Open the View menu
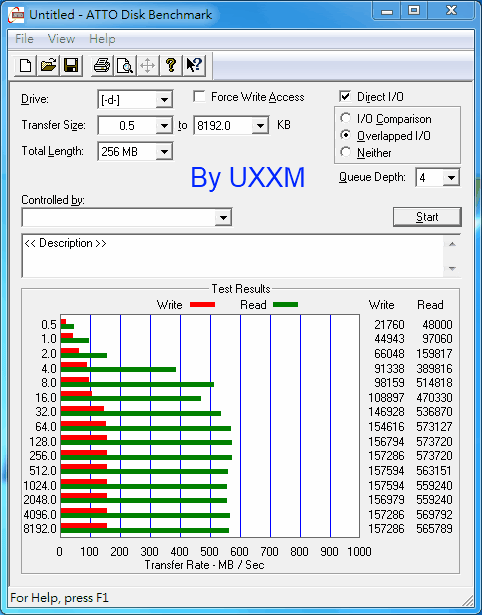The height and width of the screenshot is (615, 482). click(x=61, y=39)
